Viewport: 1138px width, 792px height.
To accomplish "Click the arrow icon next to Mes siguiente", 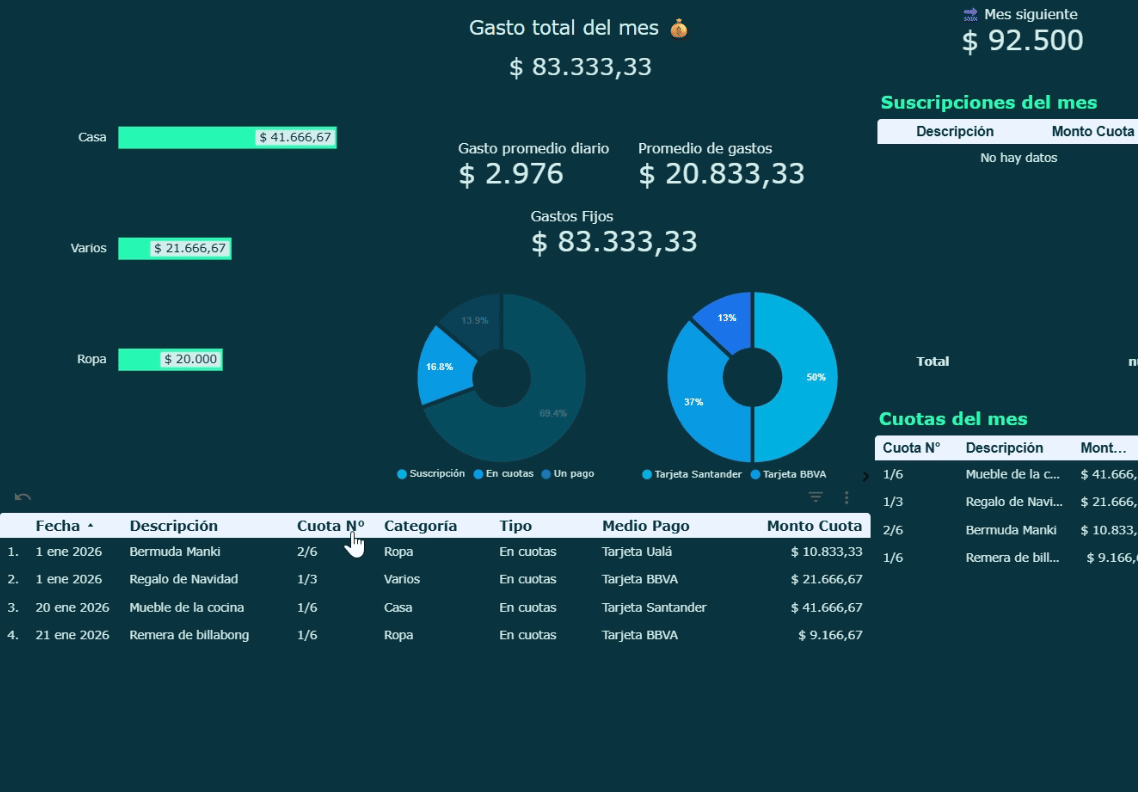I will point(970,14).
